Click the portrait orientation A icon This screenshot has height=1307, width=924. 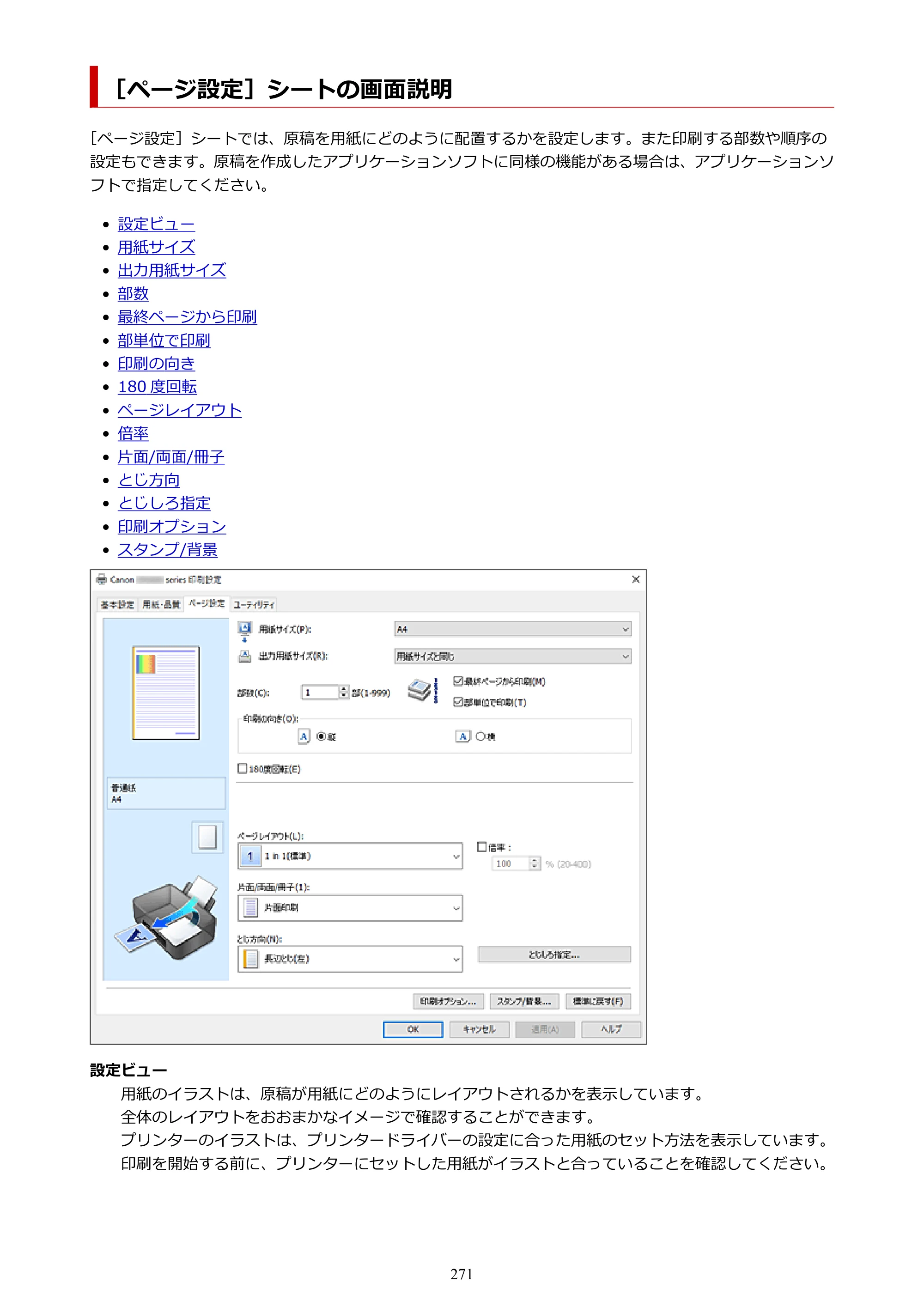[304, 736]
